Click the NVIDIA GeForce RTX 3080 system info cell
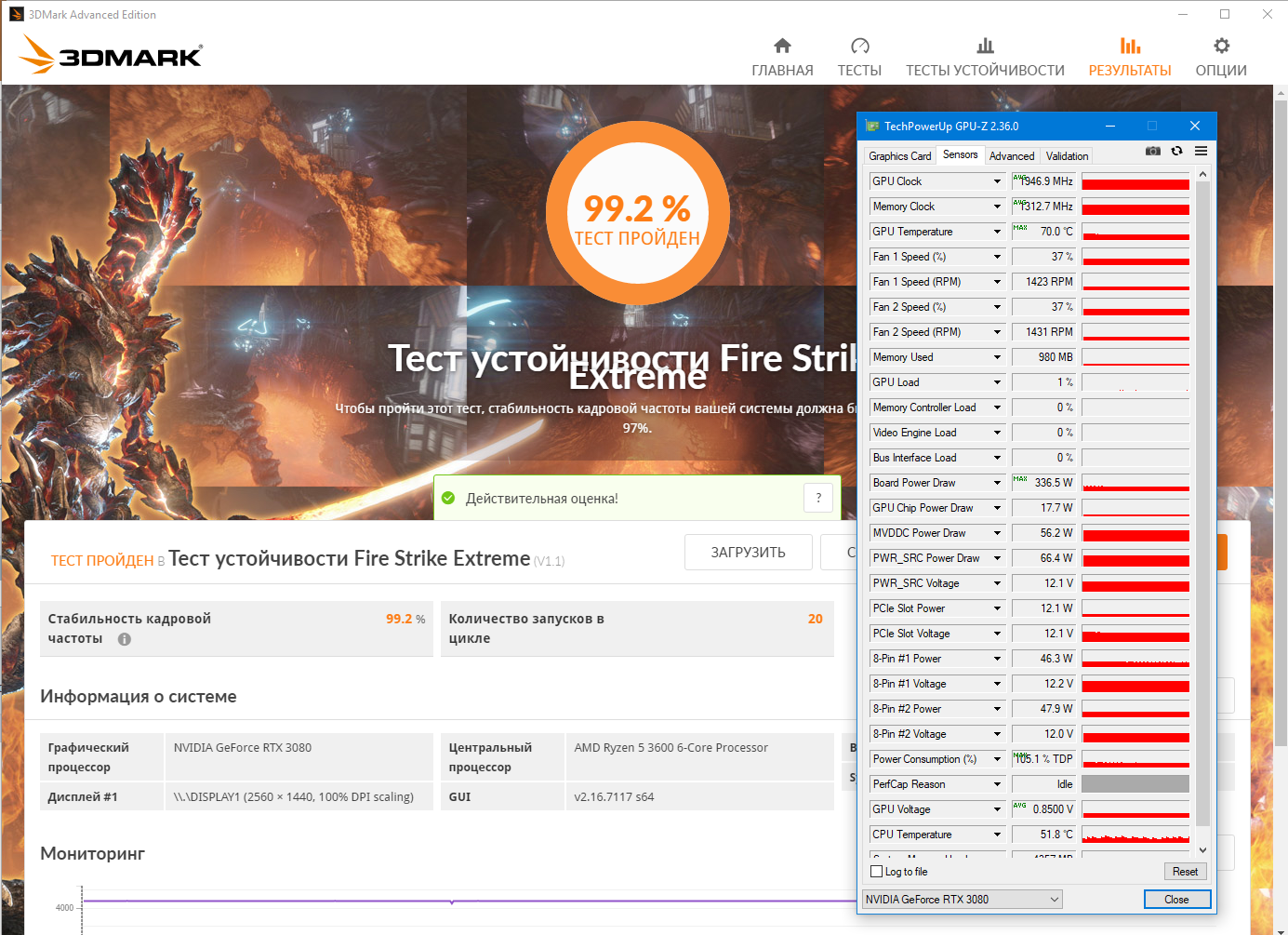 299,757
